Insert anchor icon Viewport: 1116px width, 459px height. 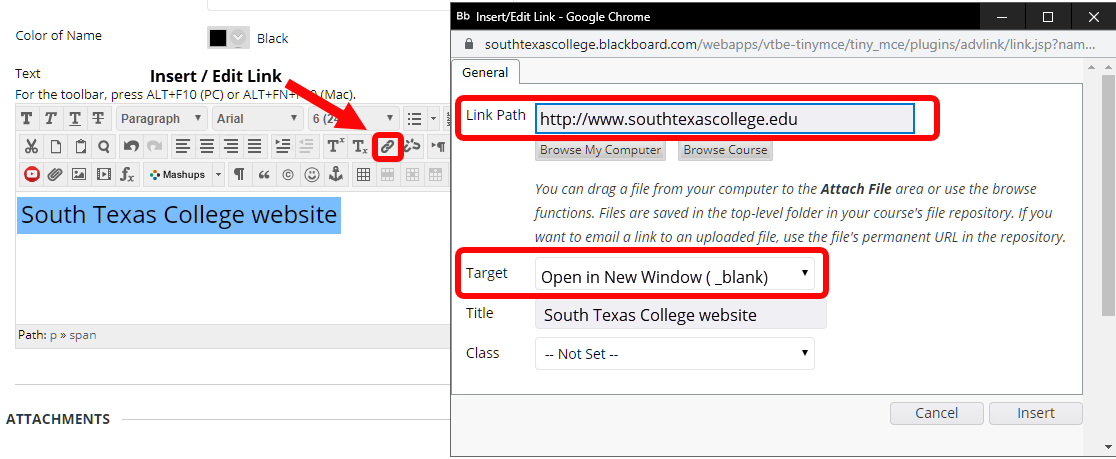pyautogui.click(x=335, y=174)
